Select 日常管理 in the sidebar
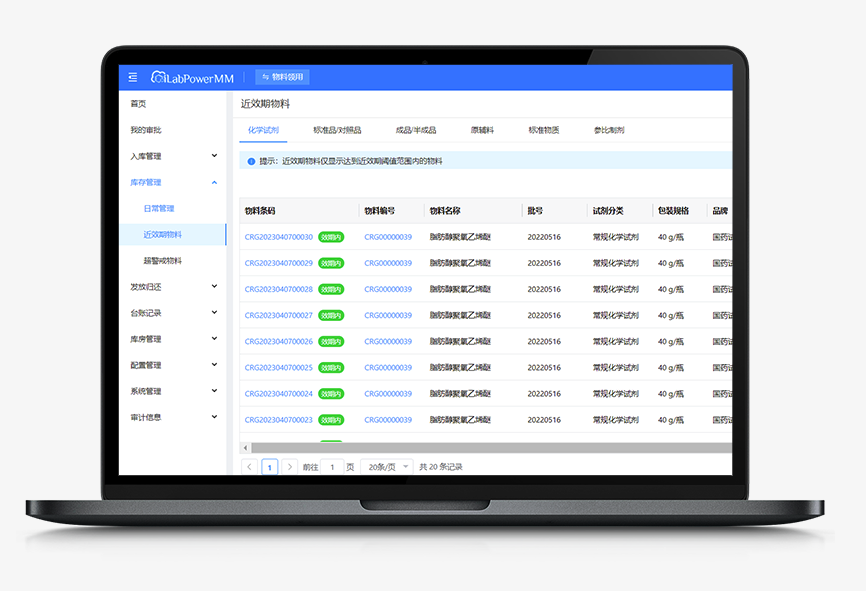 coord(158,208)
